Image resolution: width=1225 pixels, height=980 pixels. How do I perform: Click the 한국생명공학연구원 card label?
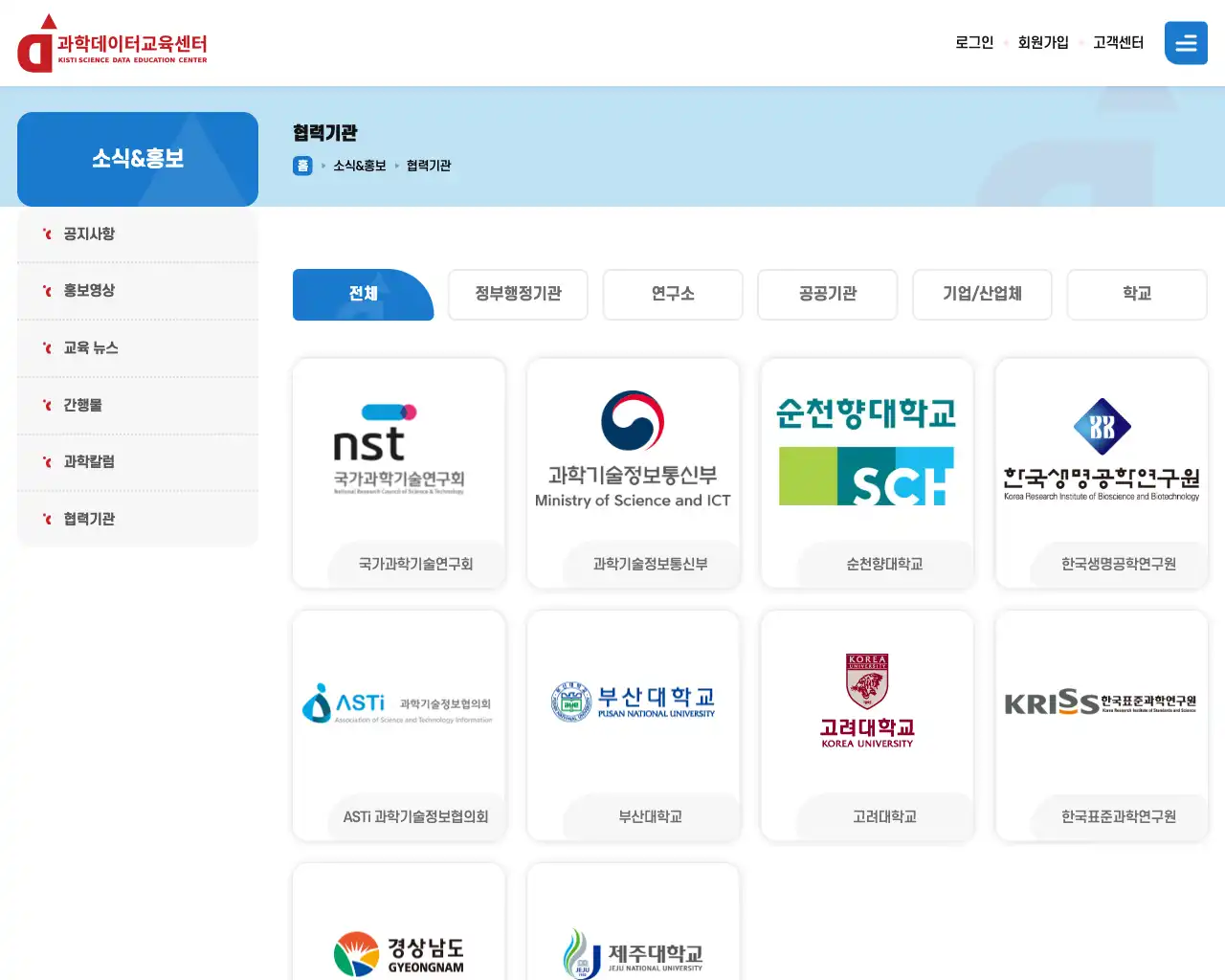[x=1119, y=565]
